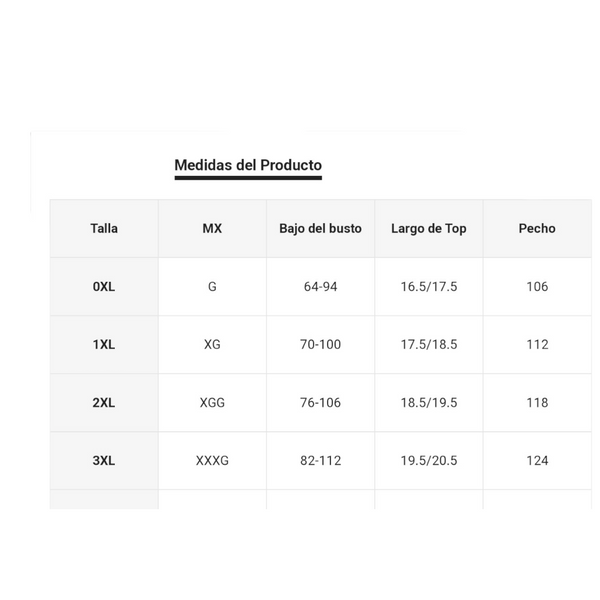Click the 2XL size row label
The height and width of the screenshot is (600, 600).
(104, 402)
